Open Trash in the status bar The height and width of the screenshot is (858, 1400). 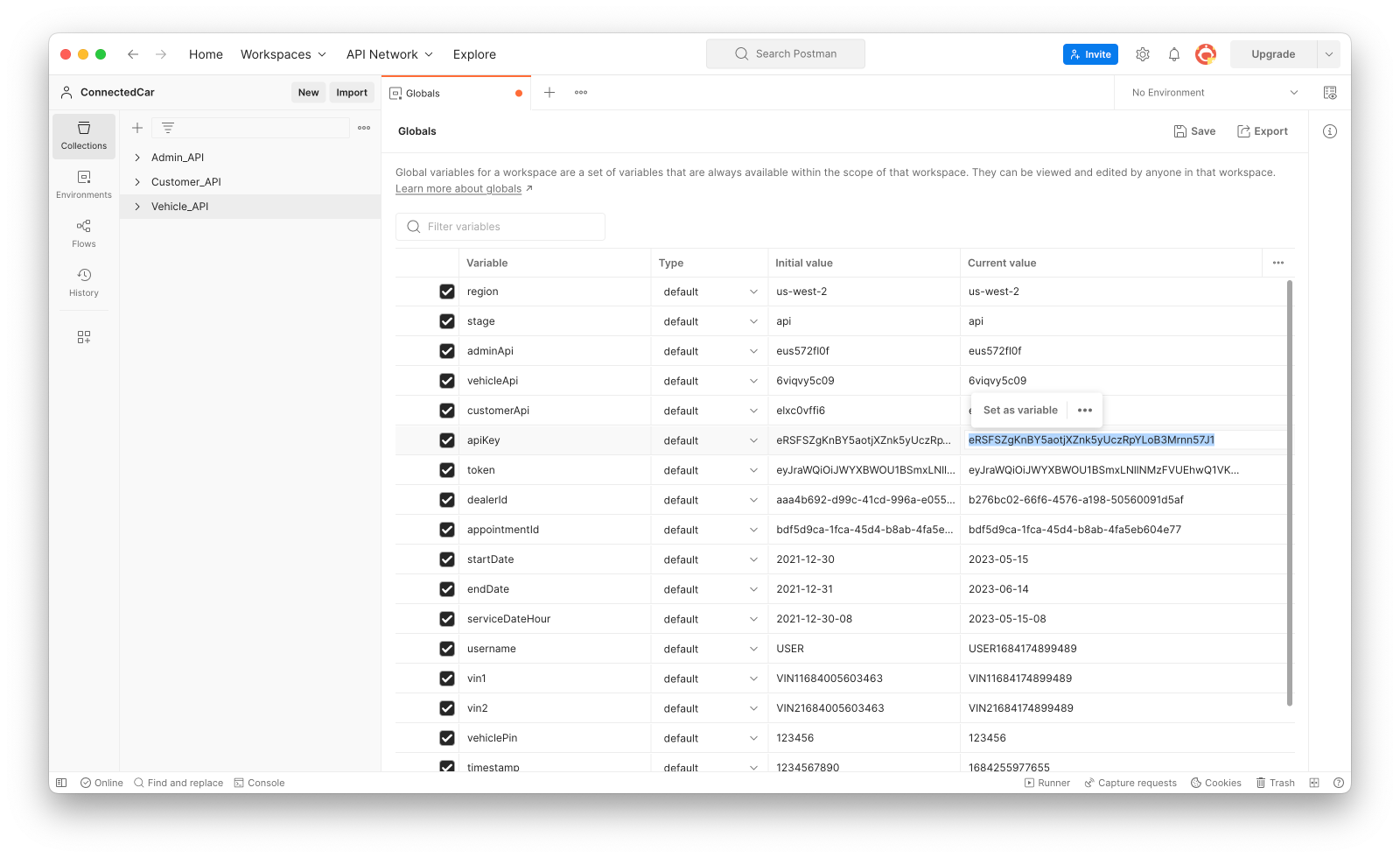pos(1276,783)
